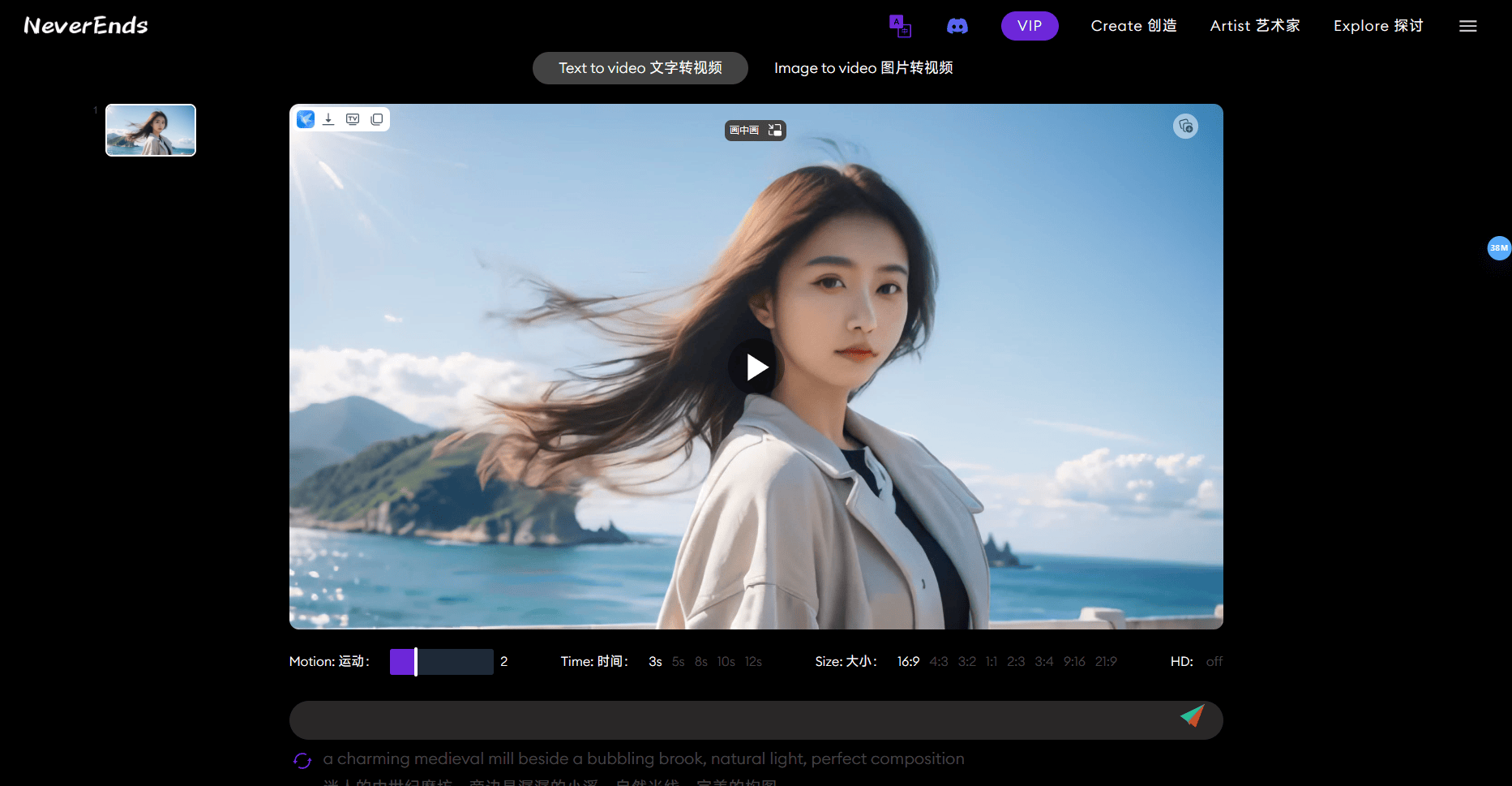Switch to Image to video tab
Viewport: 1512px width, 786px height.
click(863, 68)
